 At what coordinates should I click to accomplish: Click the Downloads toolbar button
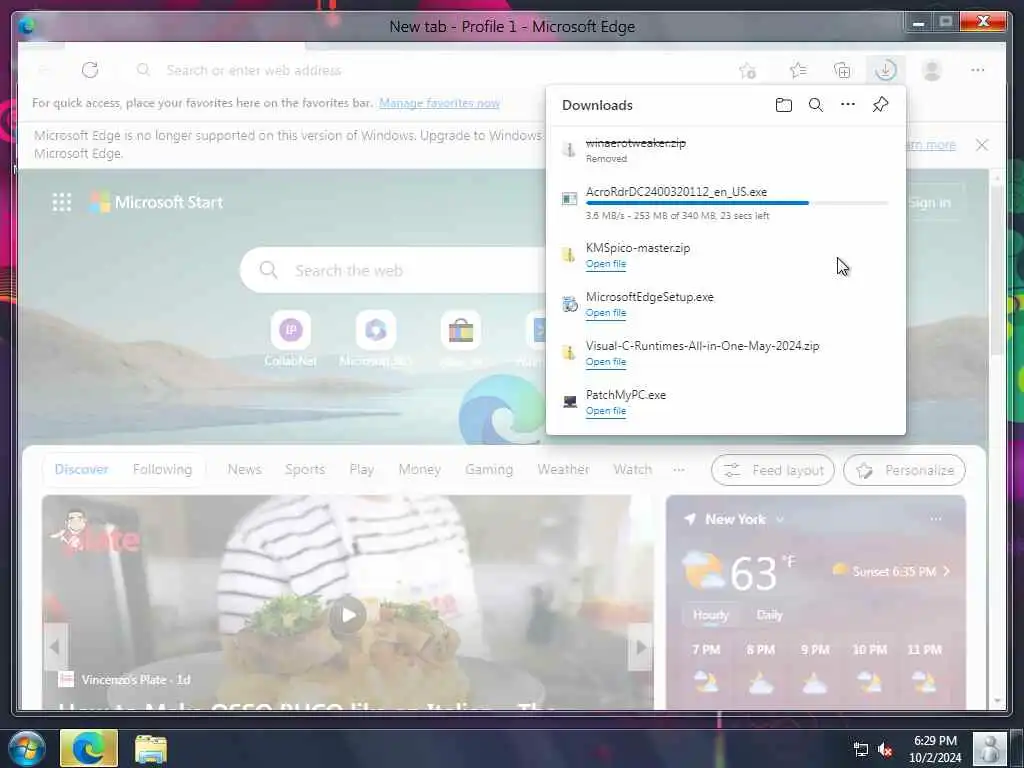[x=886, y=70]
